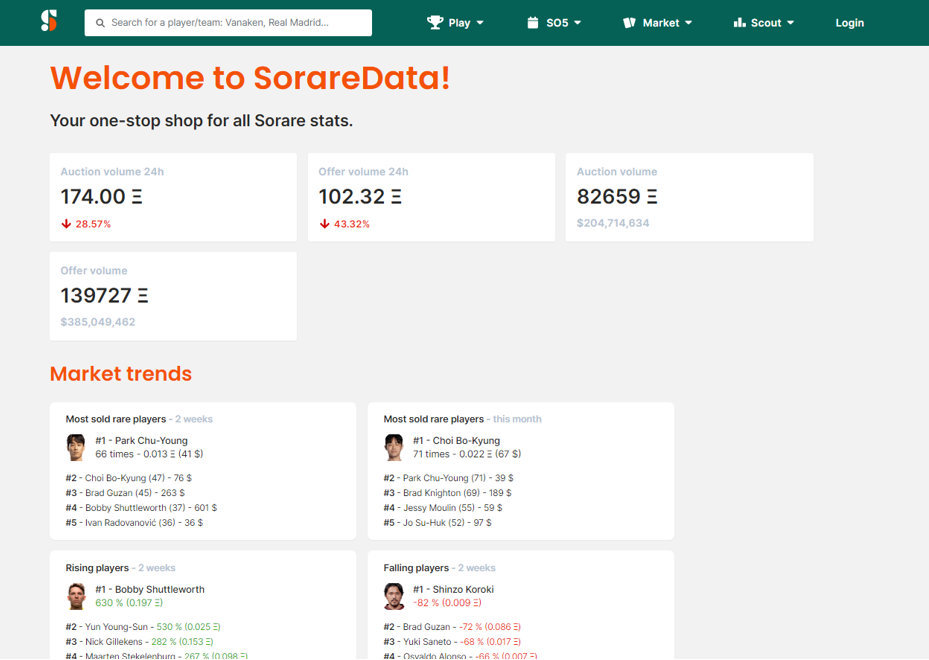Select #2 Choi Bo-Kyung (47) row
Image resolution: width=929 pixels, height=660 pixels.
[129, 478]
